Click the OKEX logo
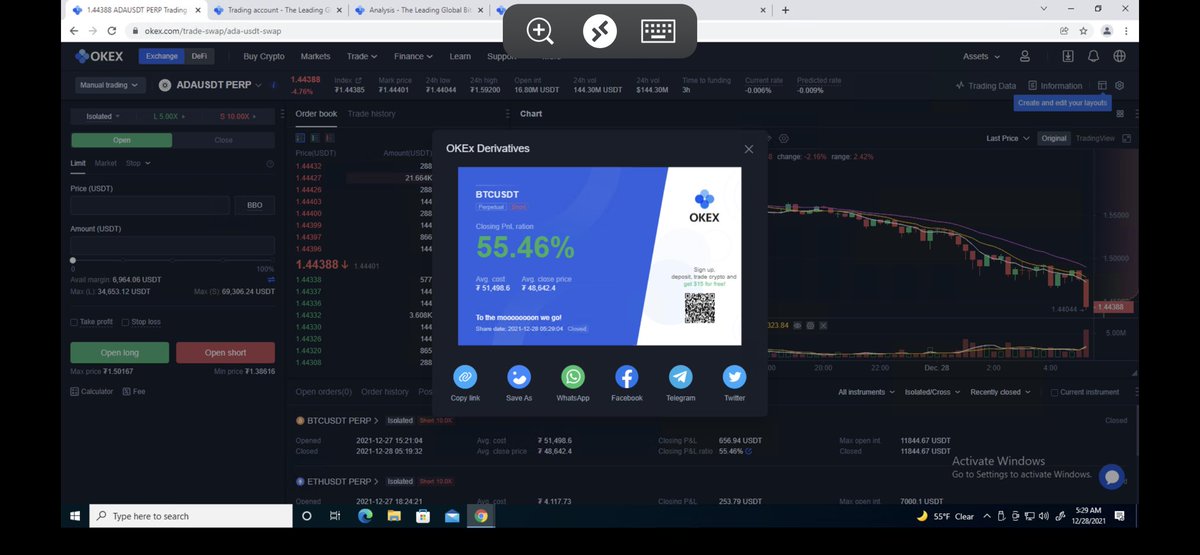The height and width of the screenshot is (555, 1200). [x=98, y=56]
